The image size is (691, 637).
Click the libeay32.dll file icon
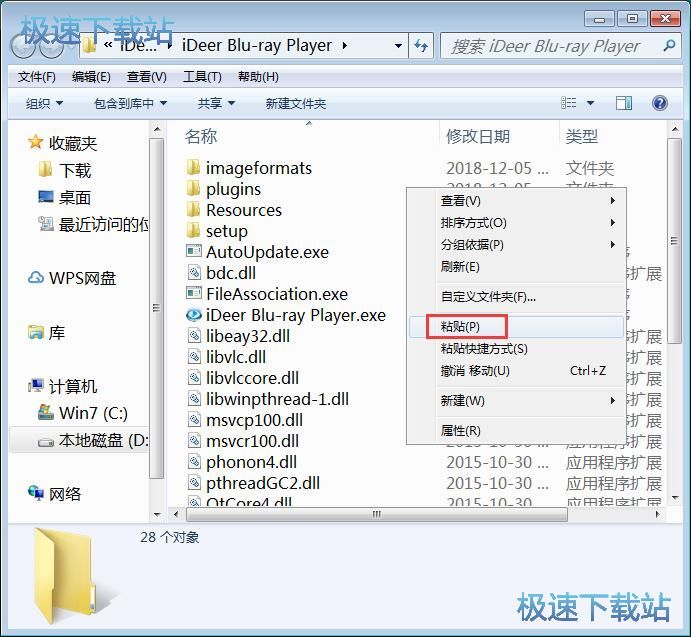coord(194,335)
